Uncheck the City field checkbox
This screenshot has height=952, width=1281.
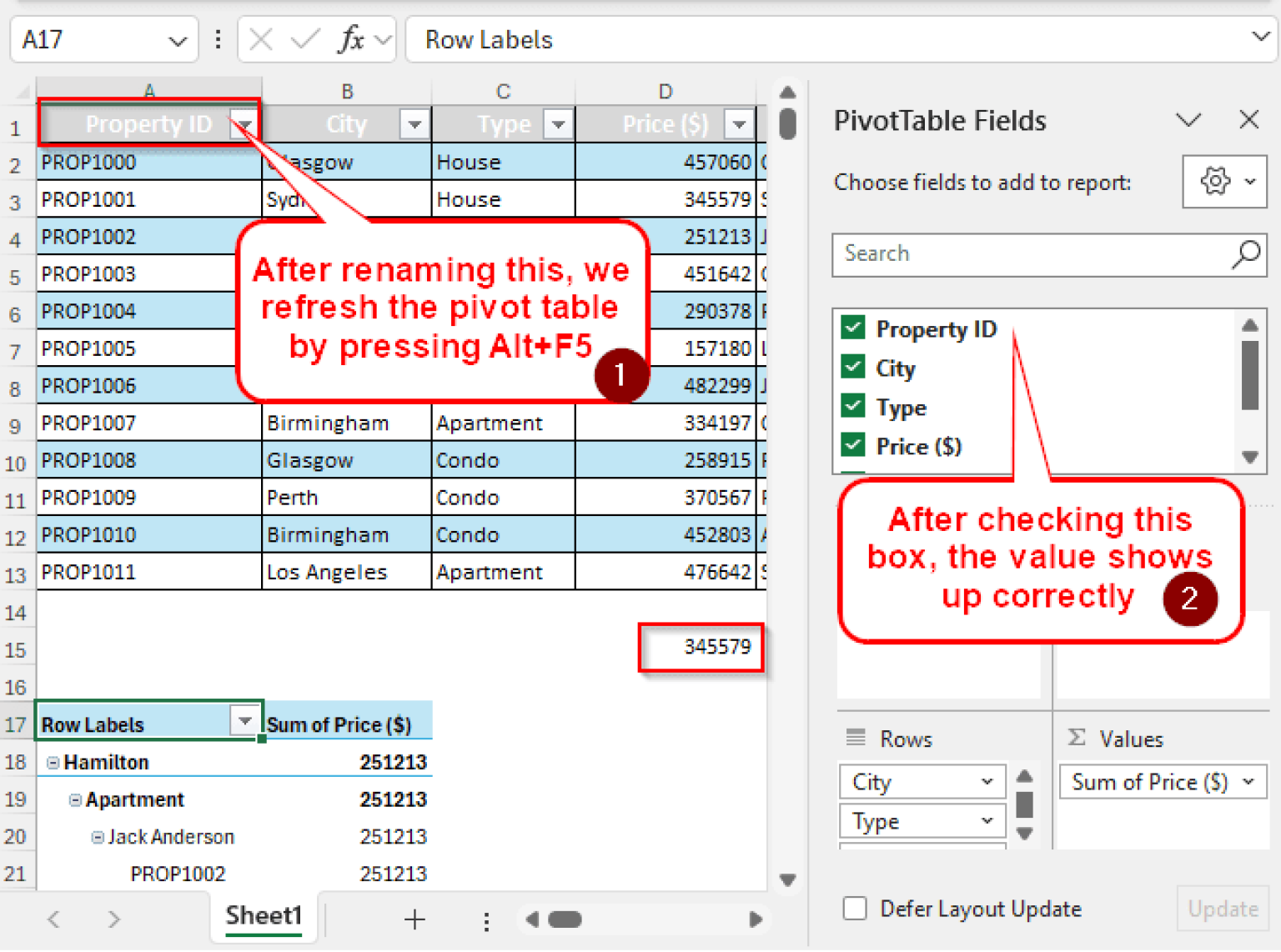(x=853, y=367)
